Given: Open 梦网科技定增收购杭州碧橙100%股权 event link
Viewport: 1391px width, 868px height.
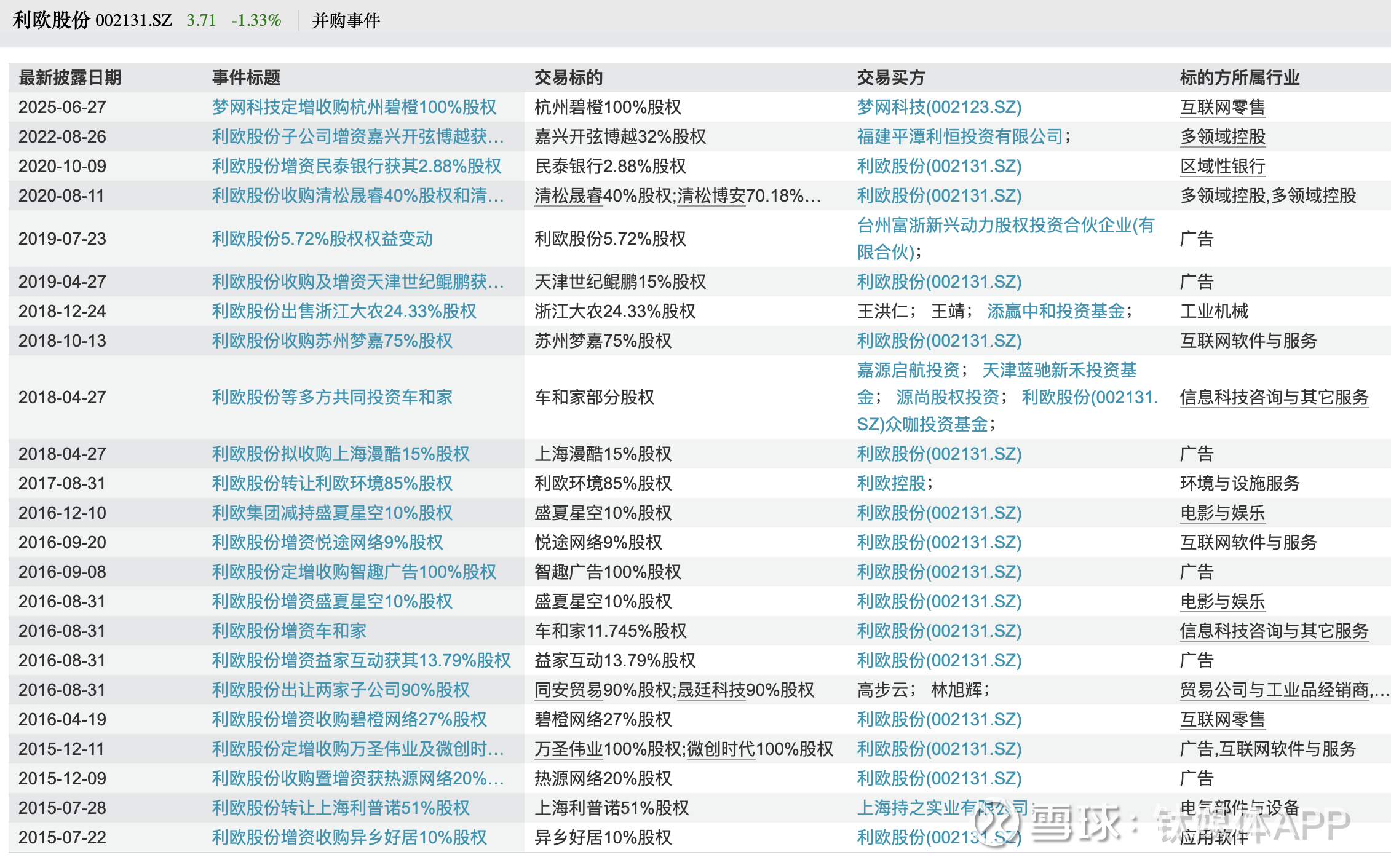Looking at the screenshot, I should pyautogui.click(x=354, y=107).
